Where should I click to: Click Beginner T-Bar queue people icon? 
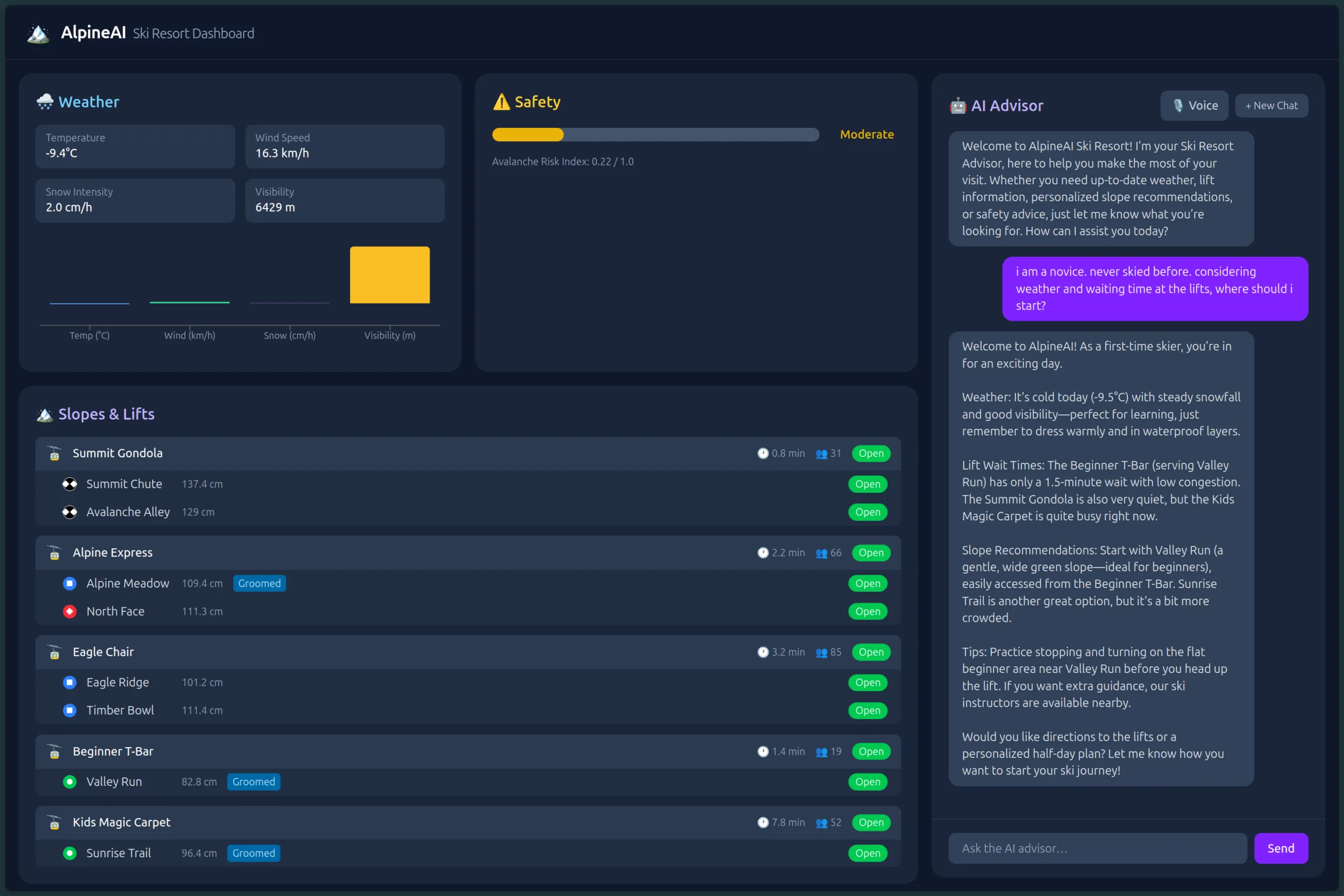pos(821,752)
